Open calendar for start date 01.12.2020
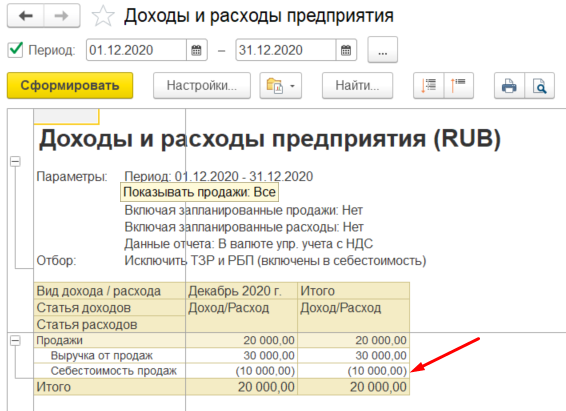 (196, 50)
